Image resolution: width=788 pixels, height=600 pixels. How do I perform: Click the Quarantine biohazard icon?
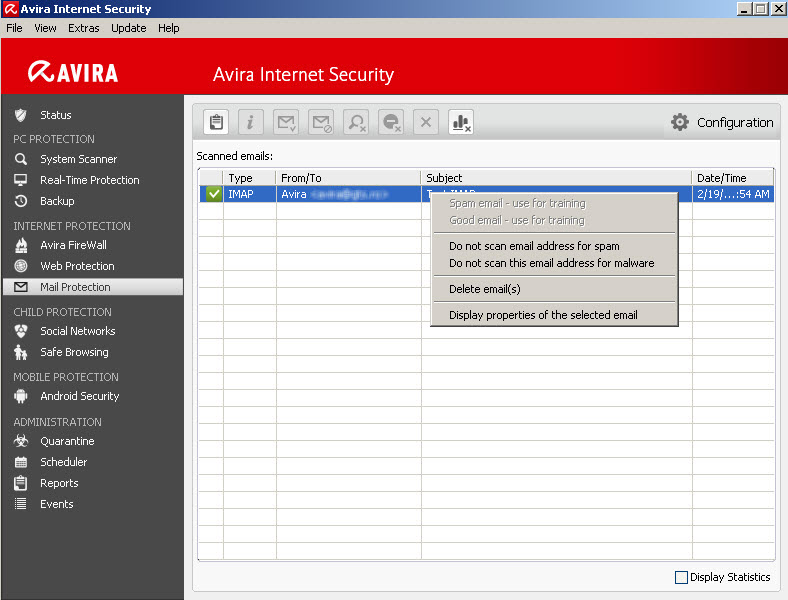click(21, 441)
